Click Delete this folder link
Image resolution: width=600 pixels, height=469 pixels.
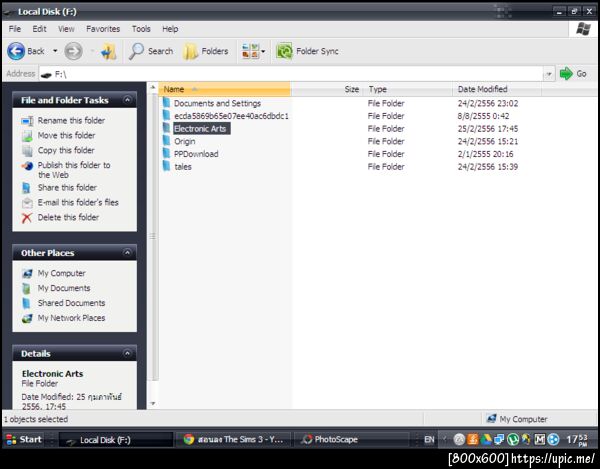pyautogui.click(x=68, y=217)
